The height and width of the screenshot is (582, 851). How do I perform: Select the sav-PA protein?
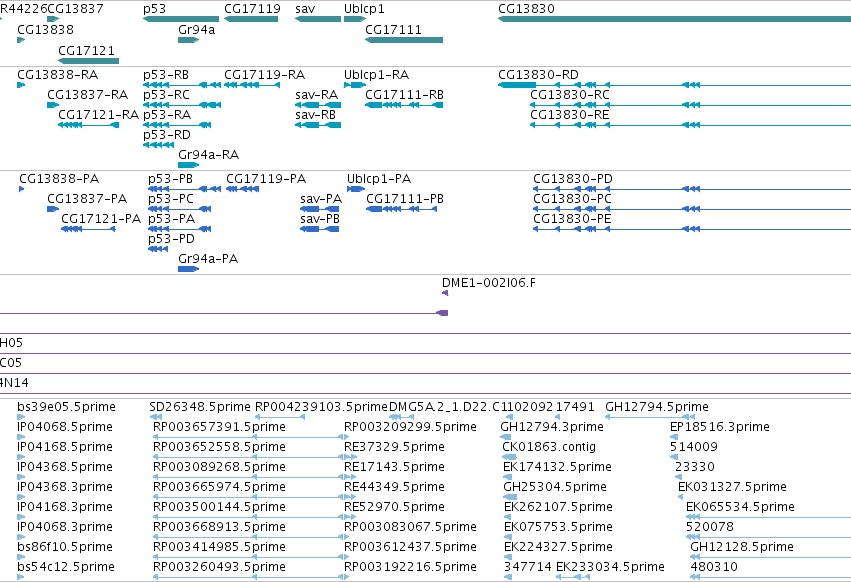tap(320, 209)
